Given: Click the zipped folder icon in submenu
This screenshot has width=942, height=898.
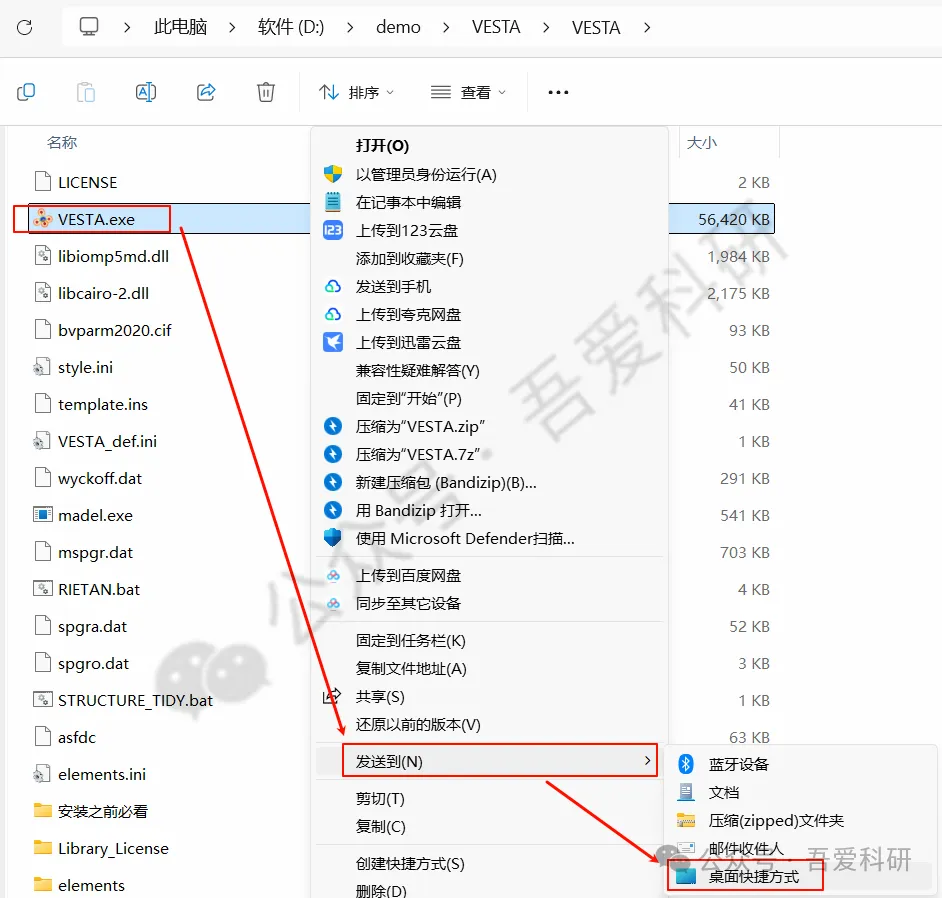Looking at the screenshot, I should 685,820.
